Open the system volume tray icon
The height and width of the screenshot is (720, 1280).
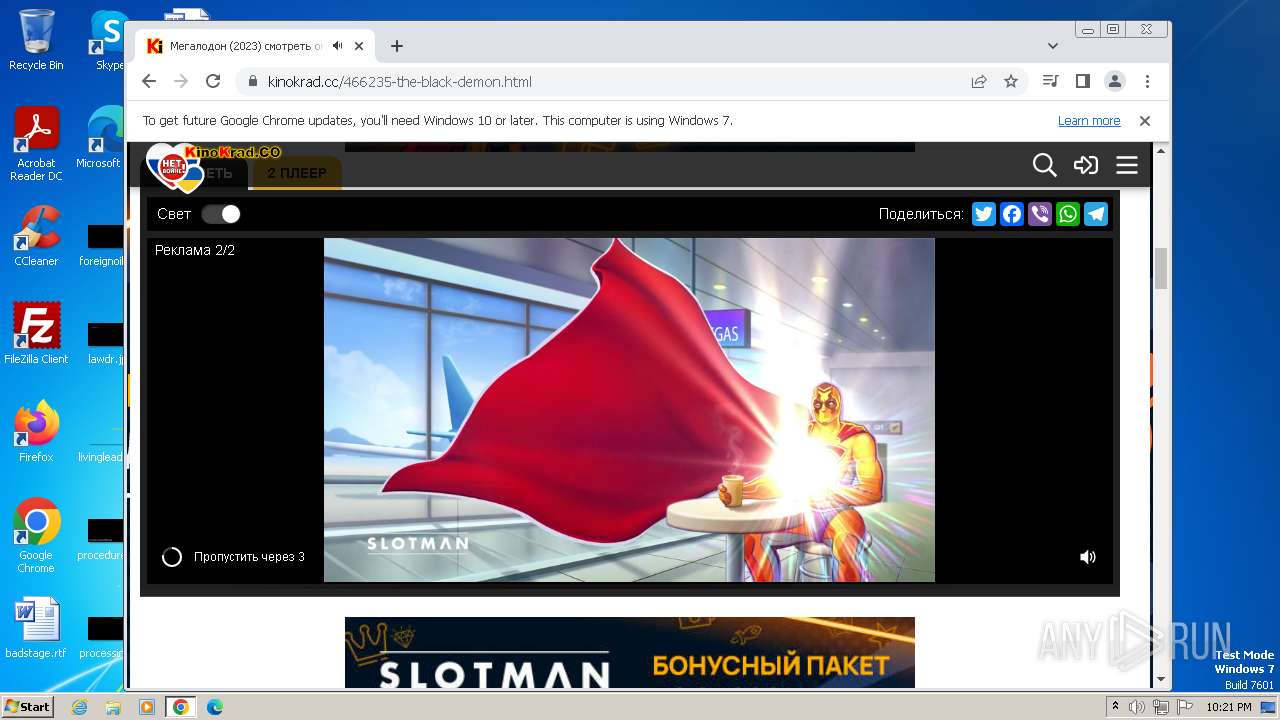tap(1137, 707)
